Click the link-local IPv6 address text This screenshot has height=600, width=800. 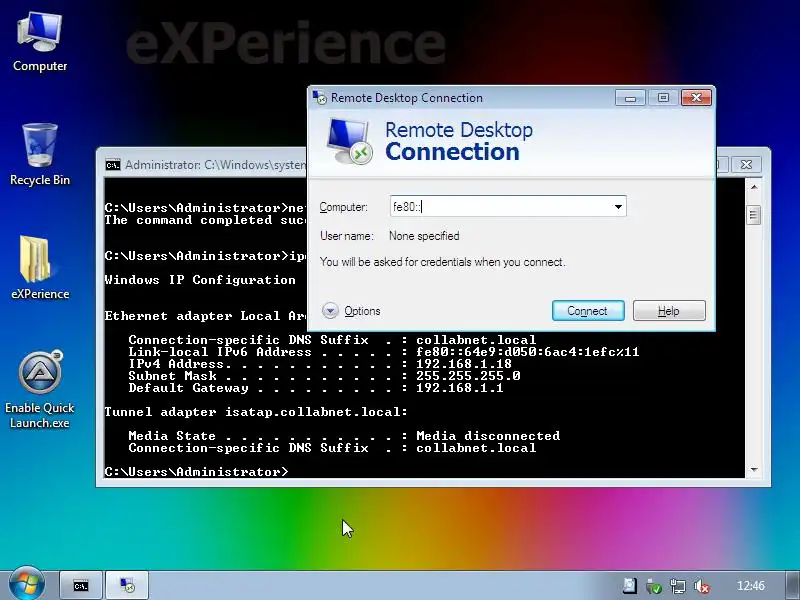528,352
